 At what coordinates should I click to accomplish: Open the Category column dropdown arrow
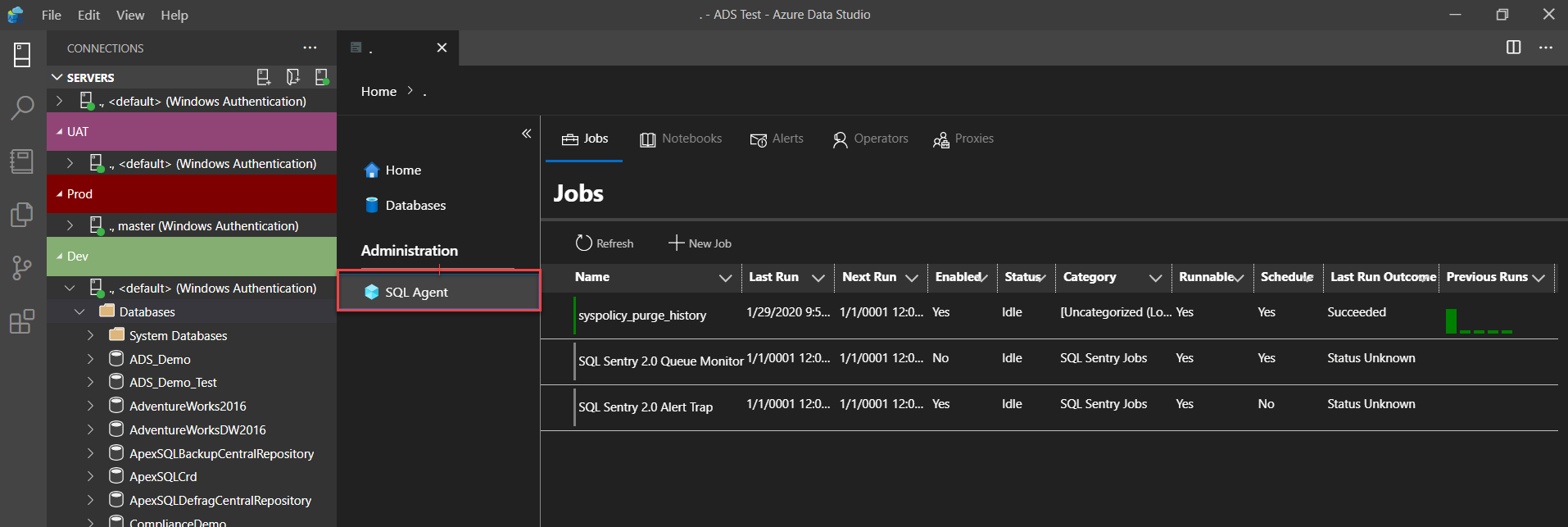click(1155, 278)
